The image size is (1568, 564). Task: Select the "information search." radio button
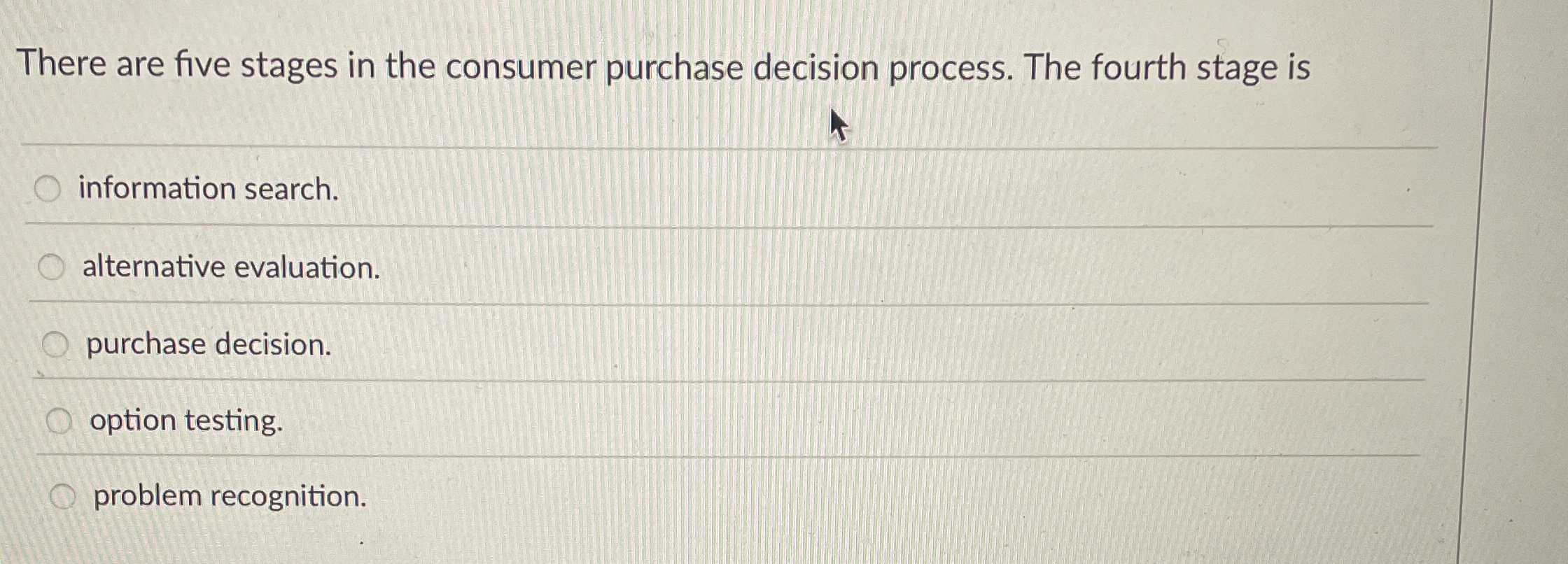click(48, 188)
